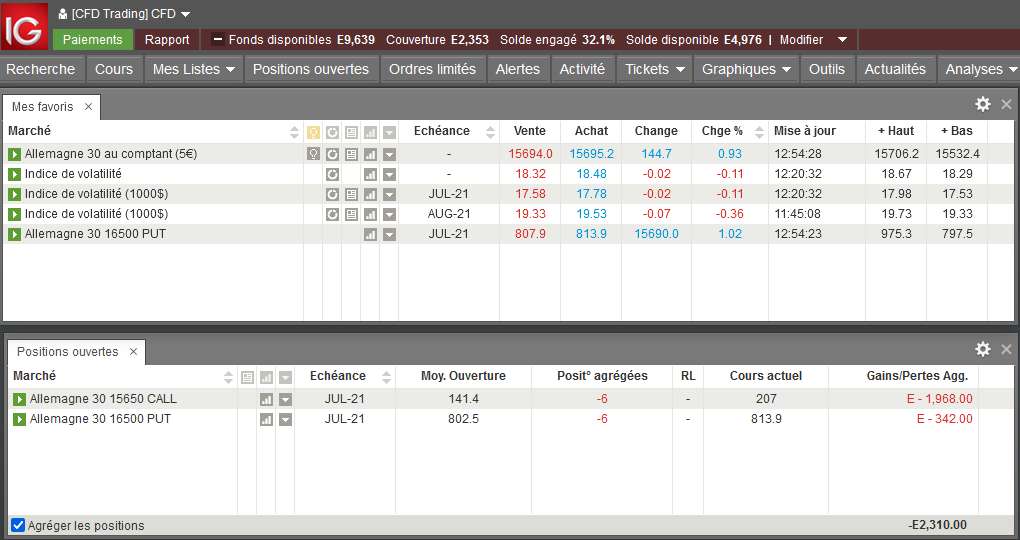Click green arrow for 16500 PUT in Mes favoris

(14, 234)
